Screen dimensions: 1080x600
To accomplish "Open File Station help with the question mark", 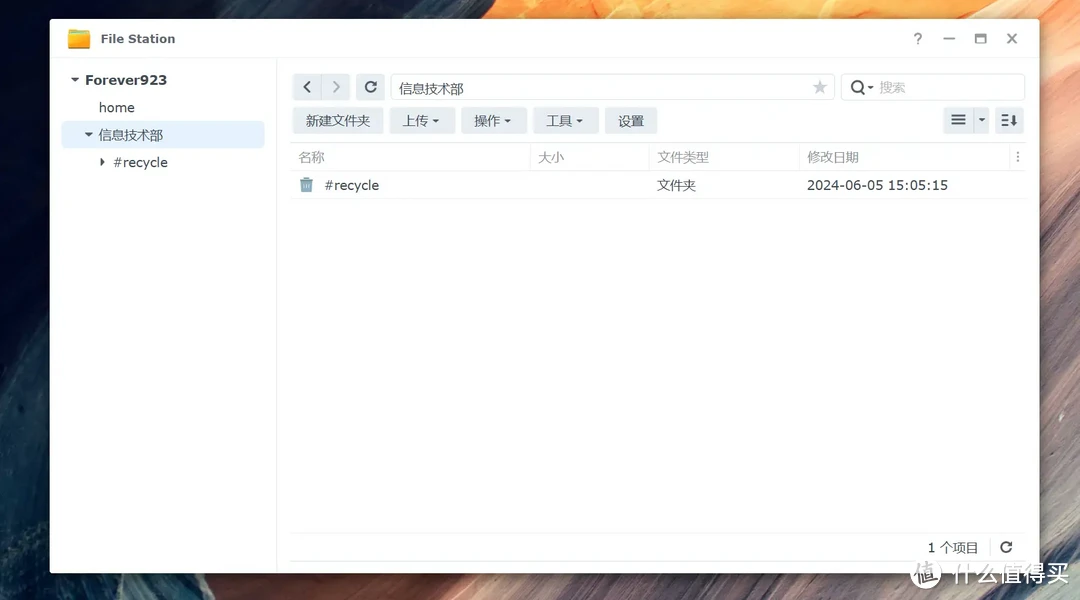I will [917, 38].
